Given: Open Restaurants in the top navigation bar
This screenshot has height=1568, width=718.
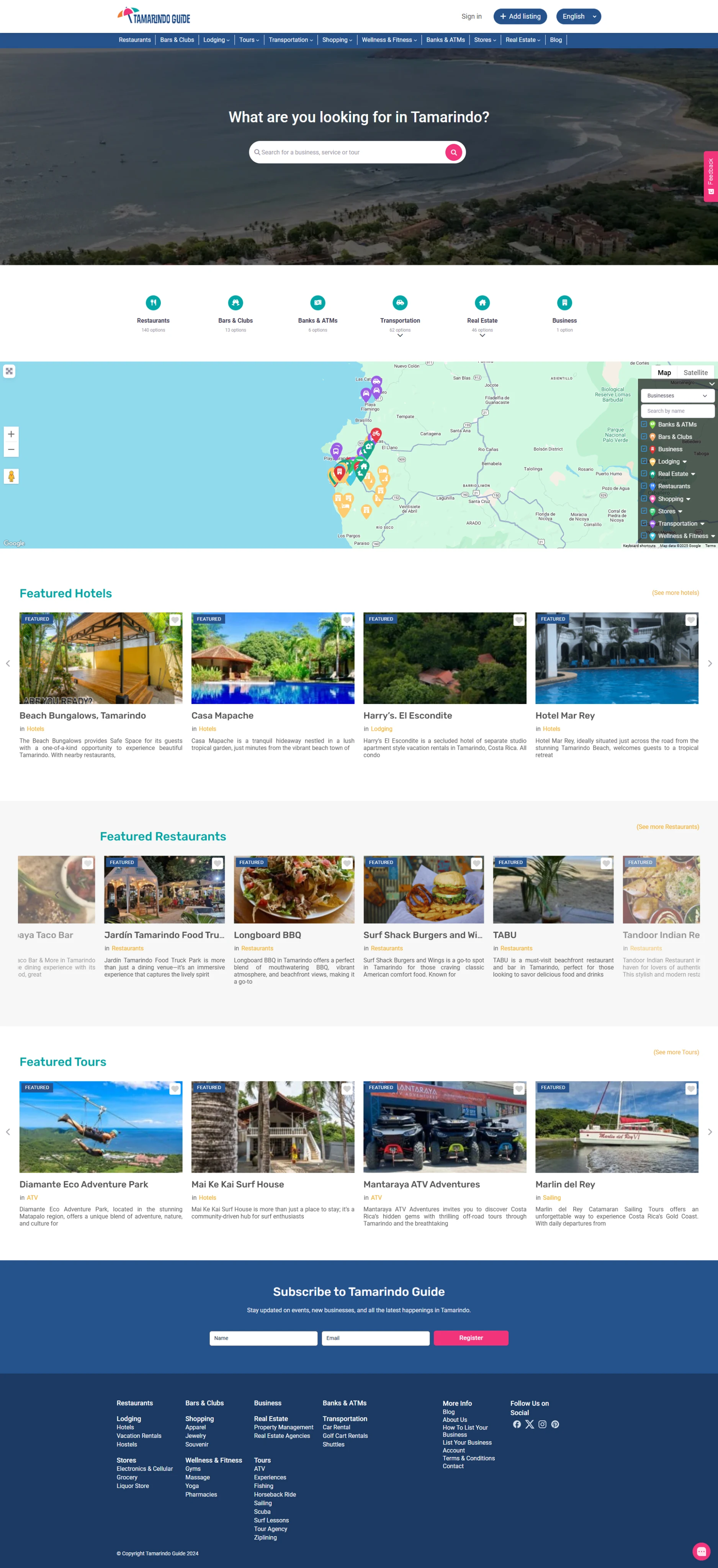Looking at the screenshot, I should click(134, 40).
